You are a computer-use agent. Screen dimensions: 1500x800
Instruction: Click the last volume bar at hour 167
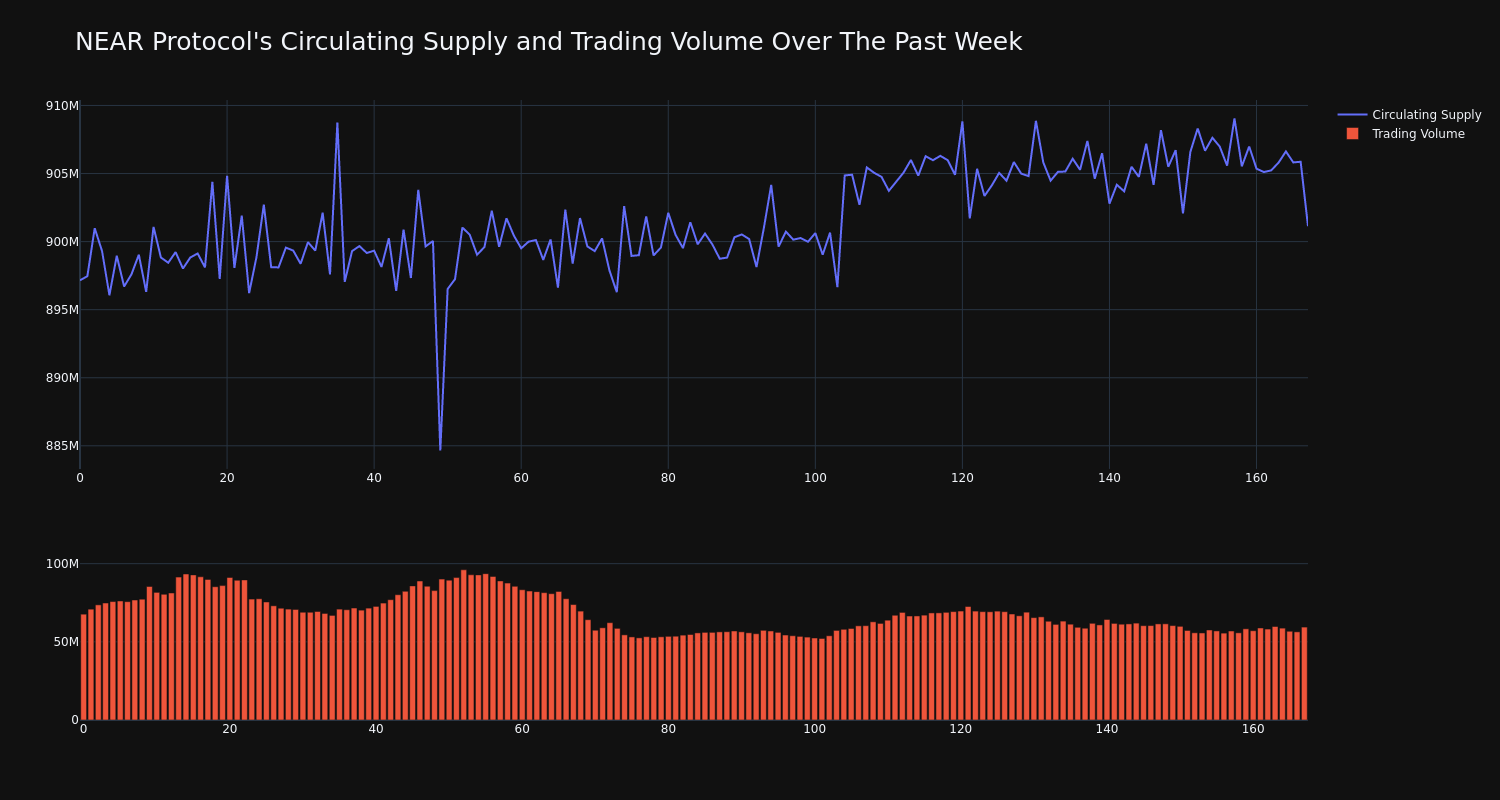[x=1304, y=674]
